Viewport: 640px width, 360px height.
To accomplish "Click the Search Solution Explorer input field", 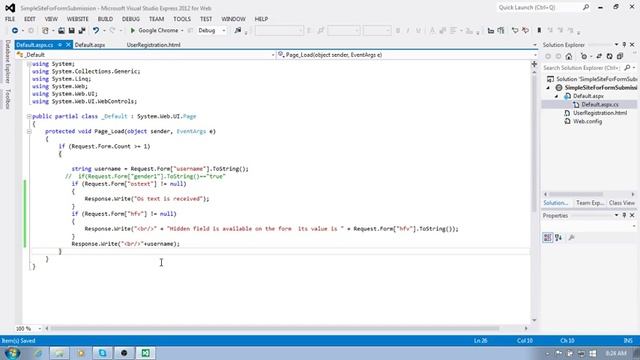I will pos(582,68).
